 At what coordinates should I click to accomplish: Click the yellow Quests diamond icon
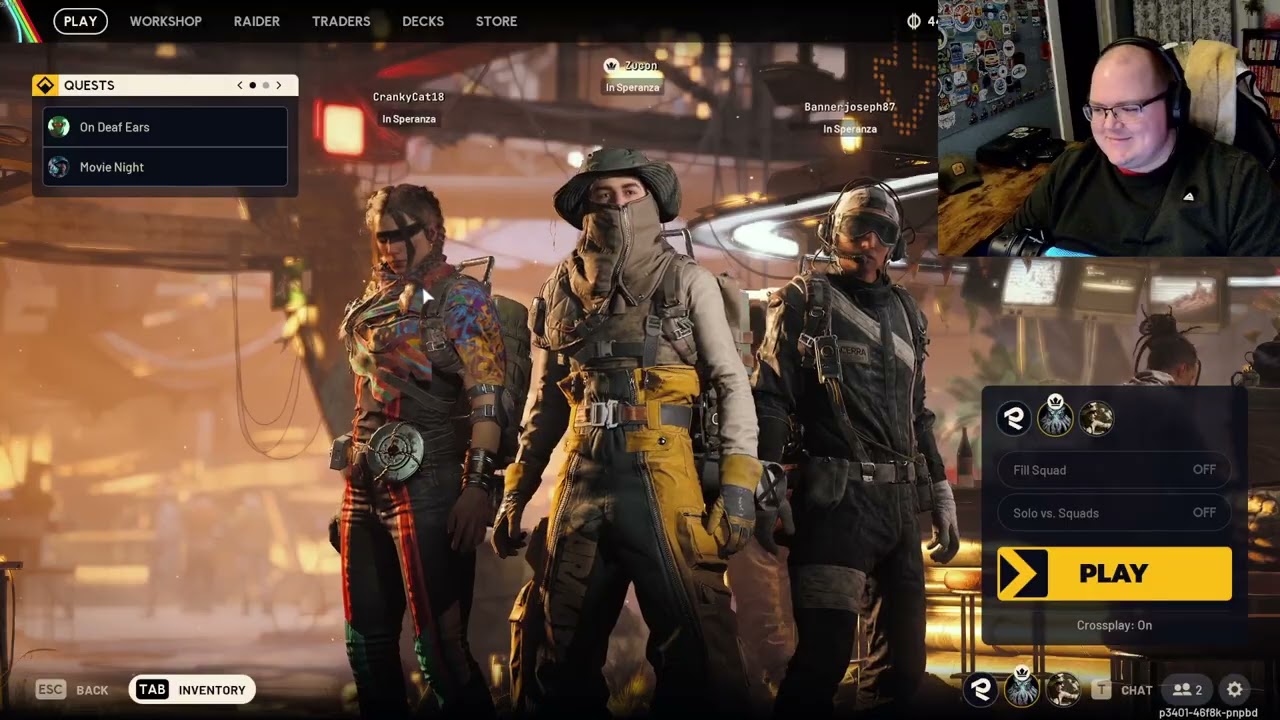[45, 85]
